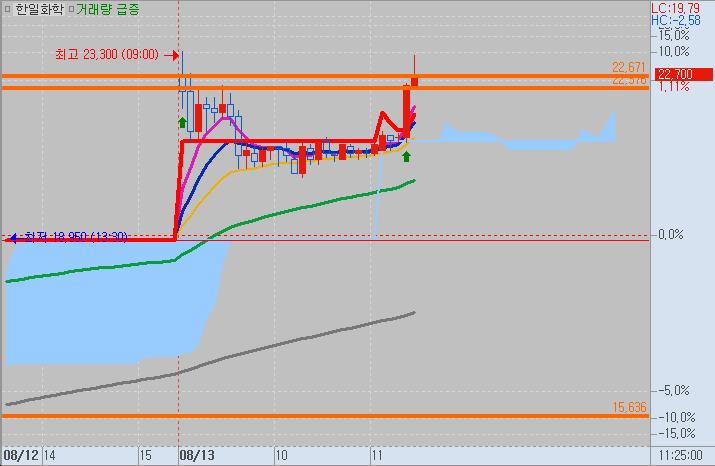Click the HC:-2.58 readout
715x466 pixels.
coord(676,20)
